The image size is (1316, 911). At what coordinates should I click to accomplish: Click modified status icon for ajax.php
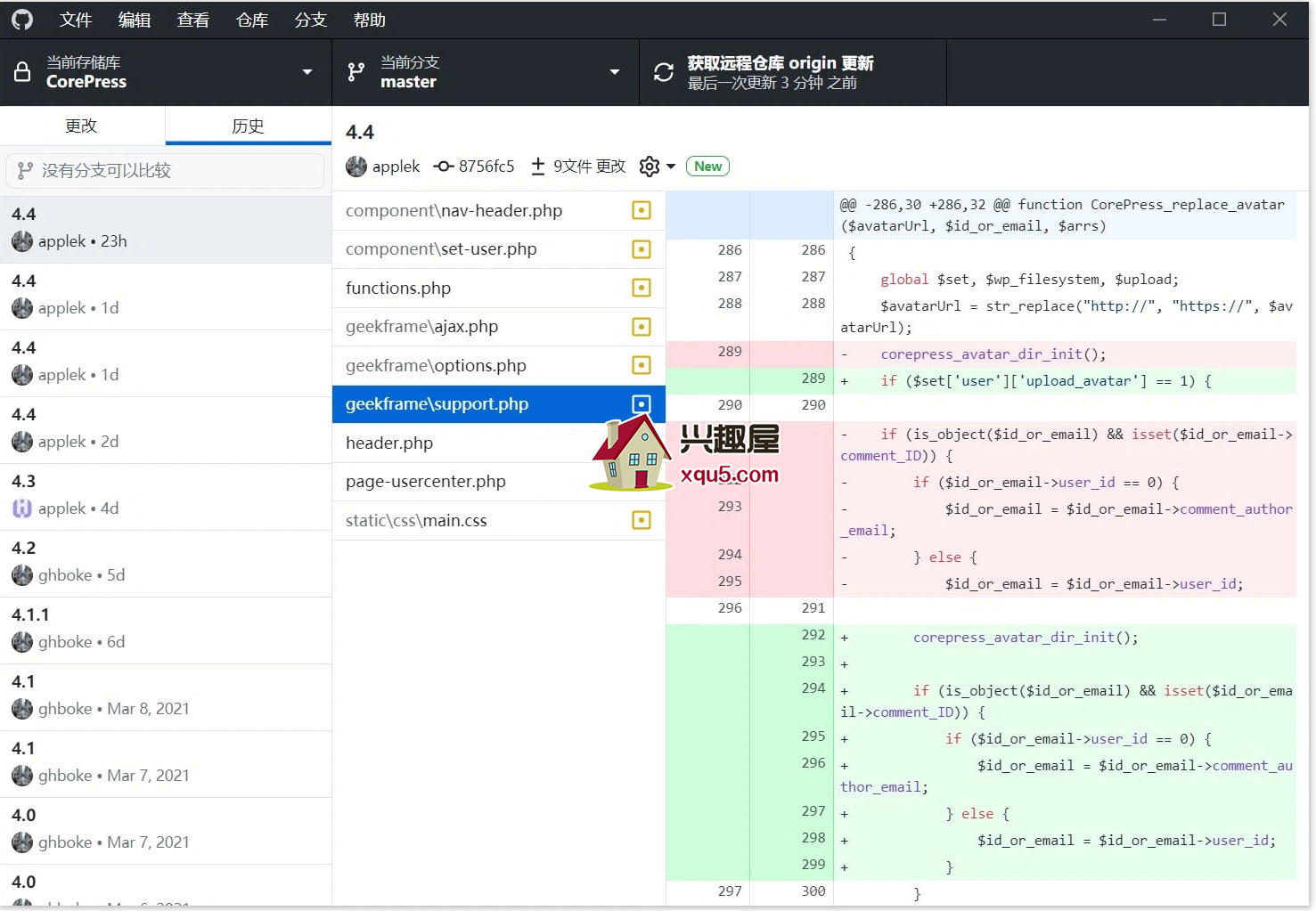642,327
